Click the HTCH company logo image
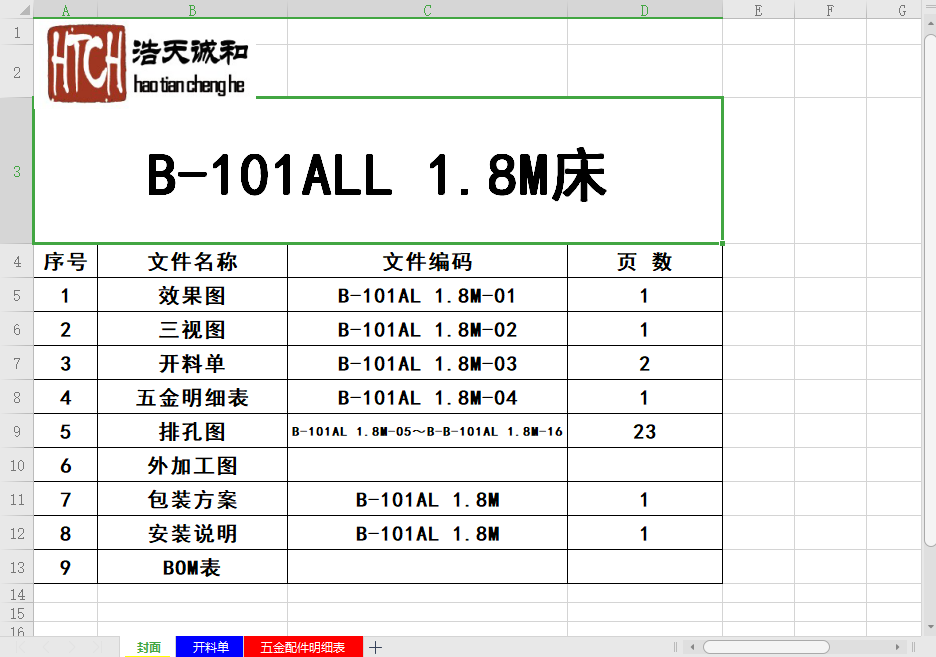 (x=88, y=63)
